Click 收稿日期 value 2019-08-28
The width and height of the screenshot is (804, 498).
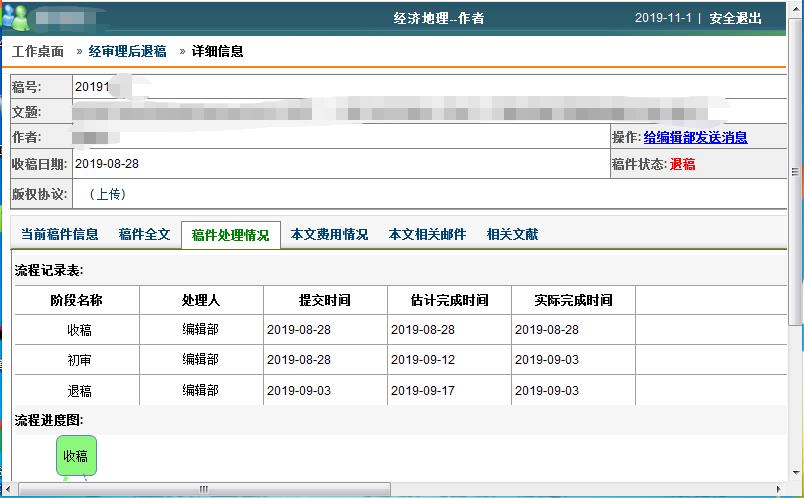pos(107,164)
